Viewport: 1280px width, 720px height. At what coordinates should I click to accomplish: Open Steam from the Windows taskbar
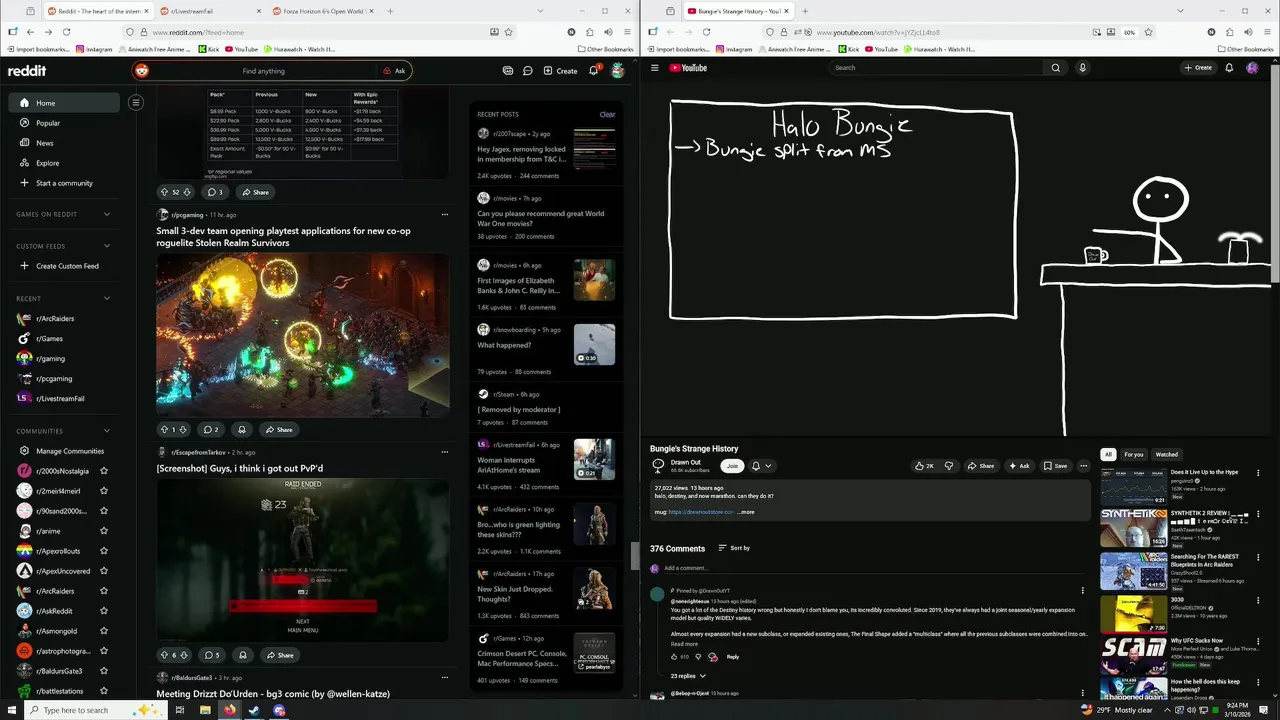(x=254, y=710)
